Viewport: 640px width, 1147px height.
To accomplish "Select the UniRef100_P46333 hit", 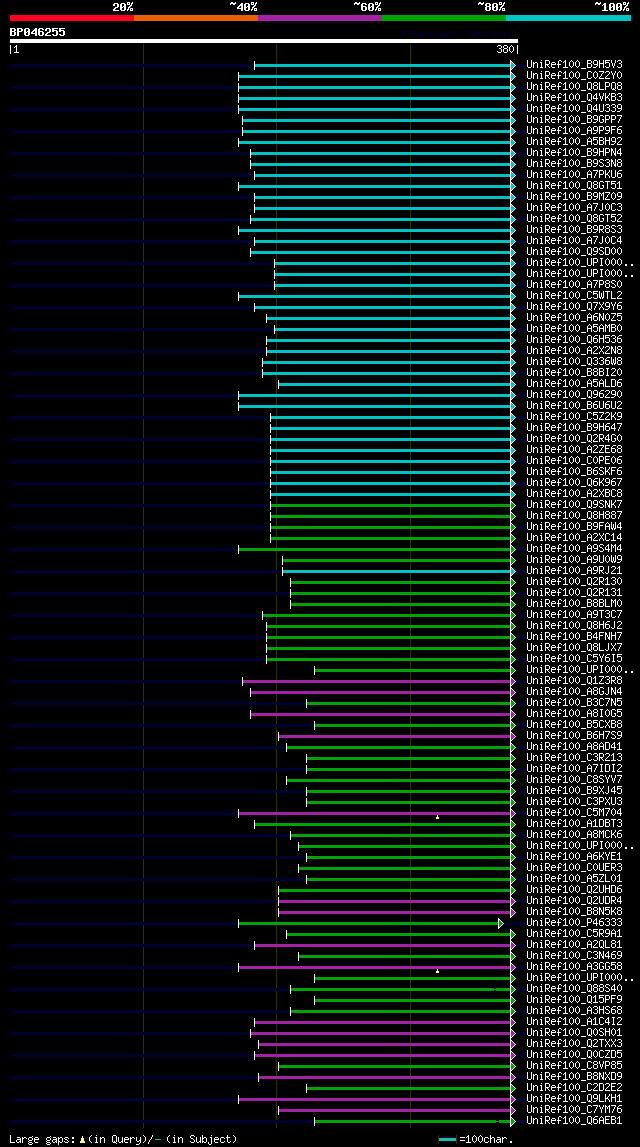I will click(x=574, y=923).
